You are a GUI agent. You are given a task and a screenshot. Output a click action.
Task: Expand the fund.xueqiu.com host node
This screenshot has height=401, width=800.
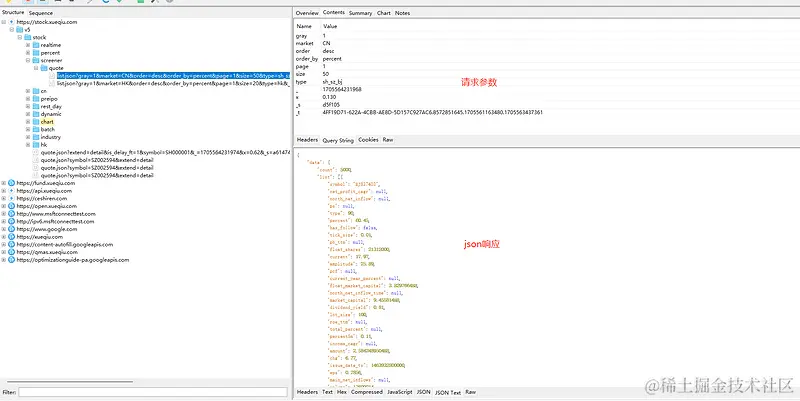coord(4,183)
